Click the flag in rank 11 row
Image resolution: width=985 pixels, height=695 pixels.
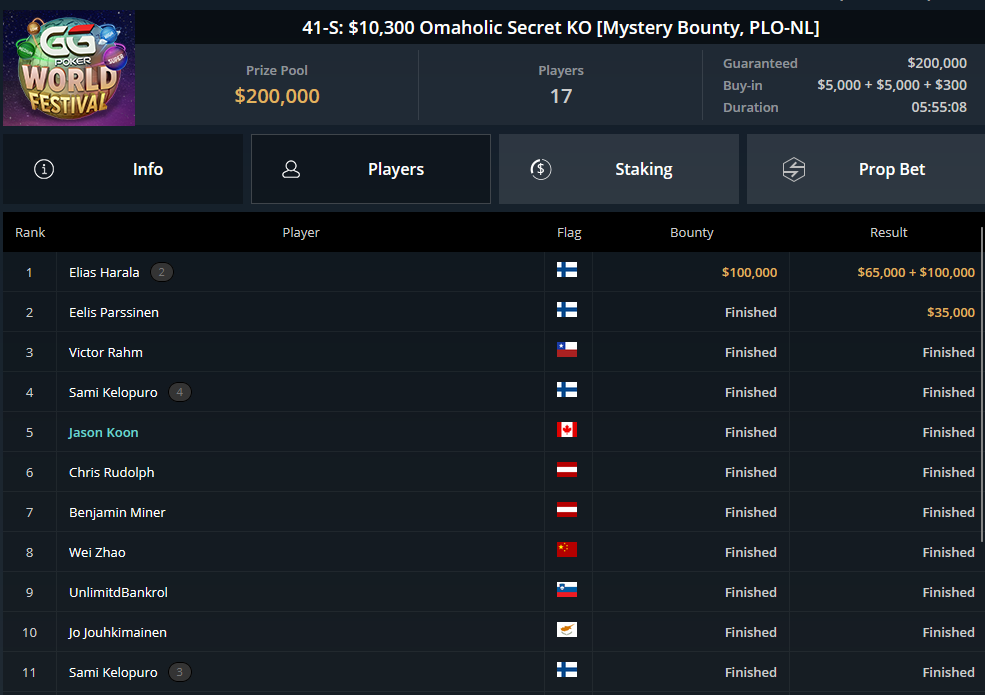pyautogui.click(x=567, y=670)
